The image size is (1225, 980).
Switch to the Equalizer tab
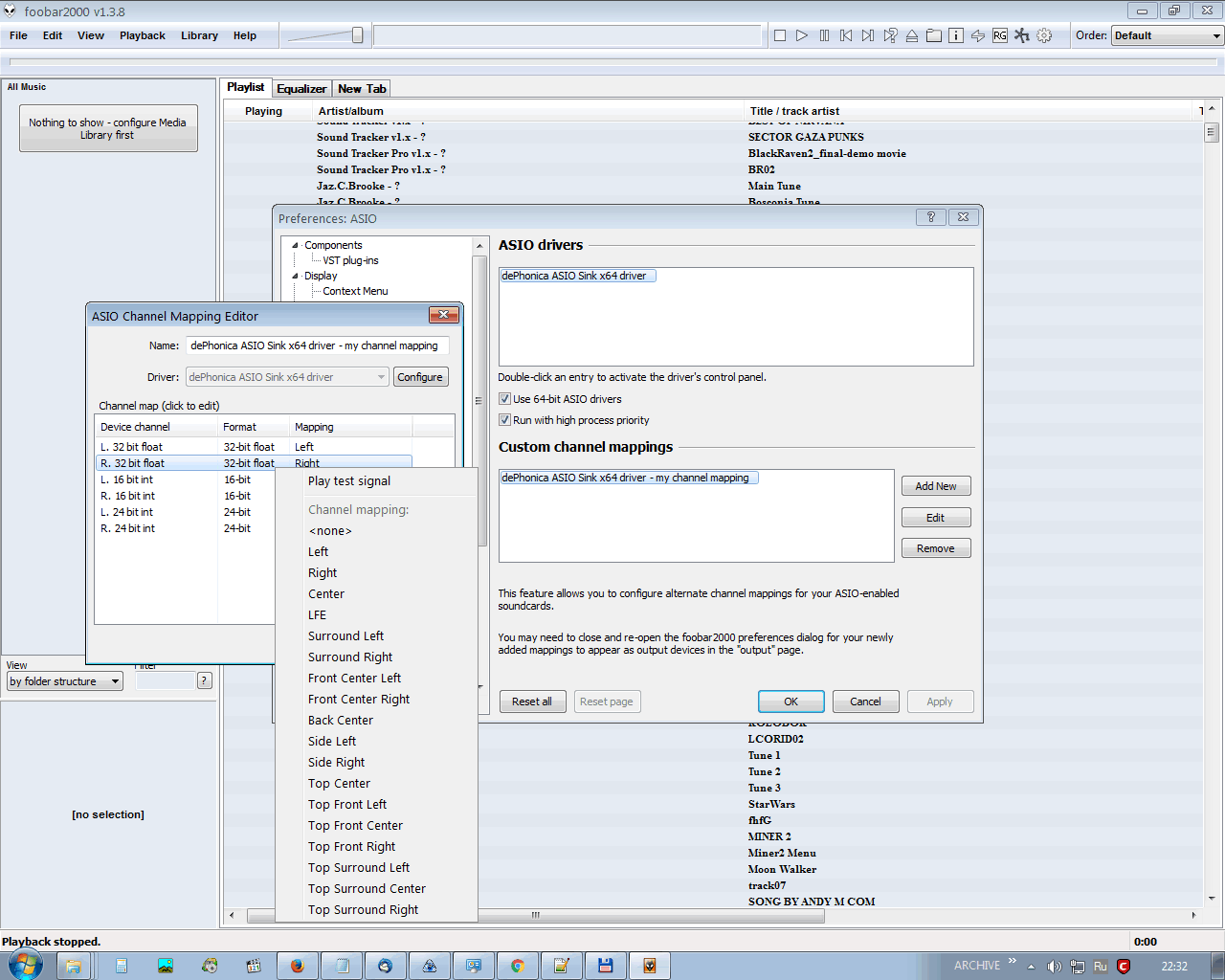coord(301,89)
